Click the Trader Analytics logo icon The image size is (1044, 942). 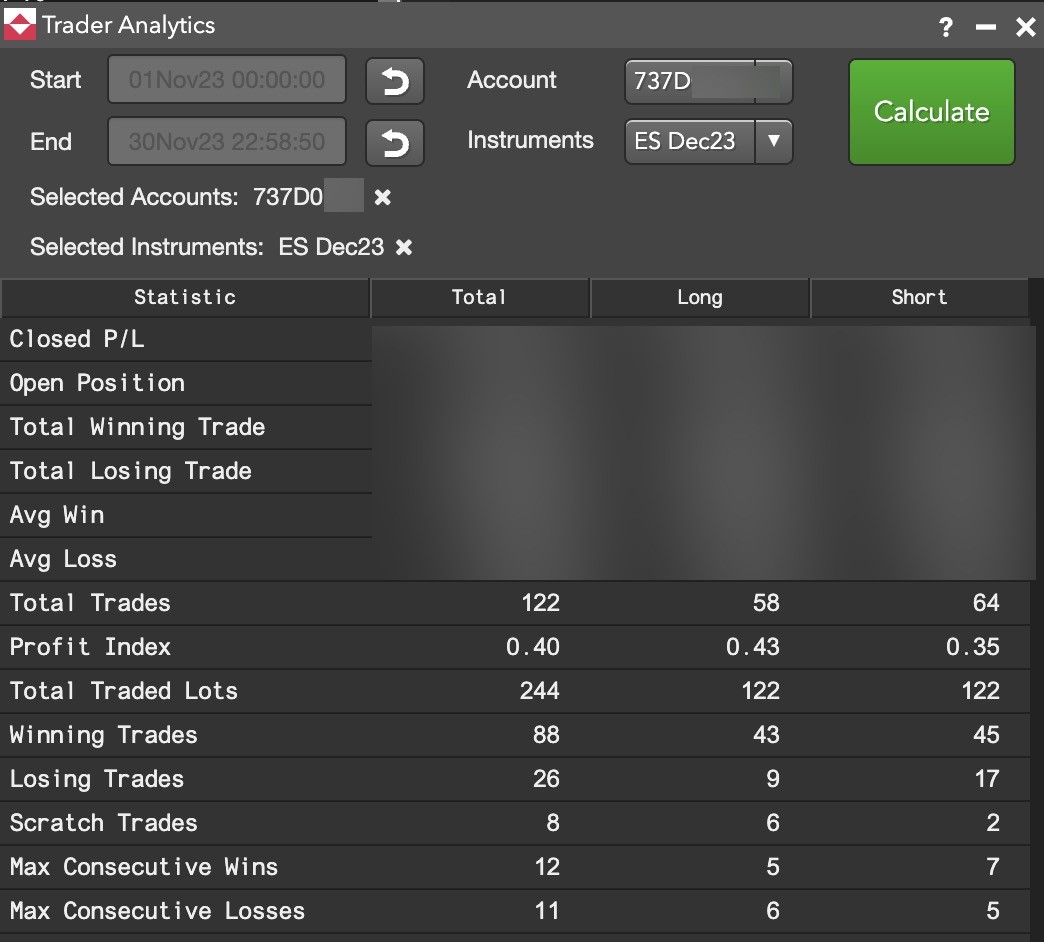click(20, 25)
